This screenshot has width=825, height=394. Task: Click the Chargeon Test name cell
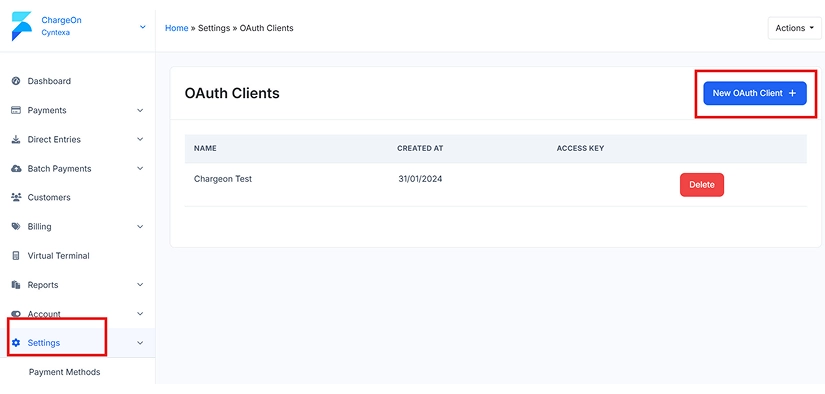click(x=223, y=179)
